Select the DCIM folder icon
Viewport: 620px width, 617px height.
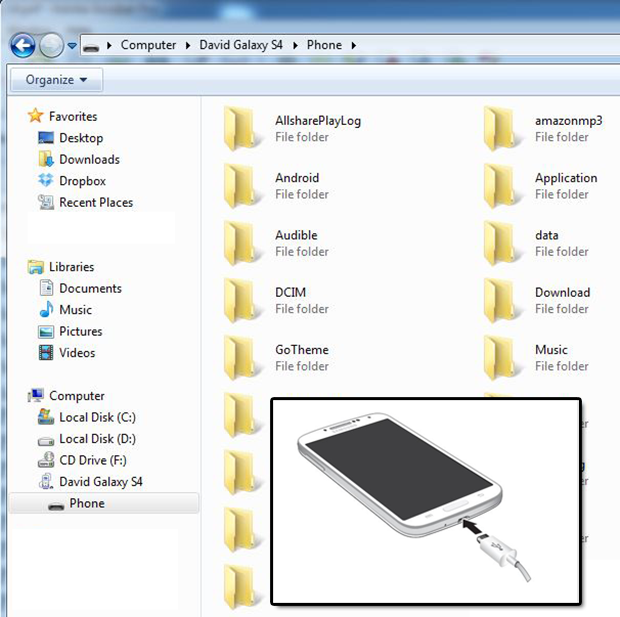click(x=242, y=300)
